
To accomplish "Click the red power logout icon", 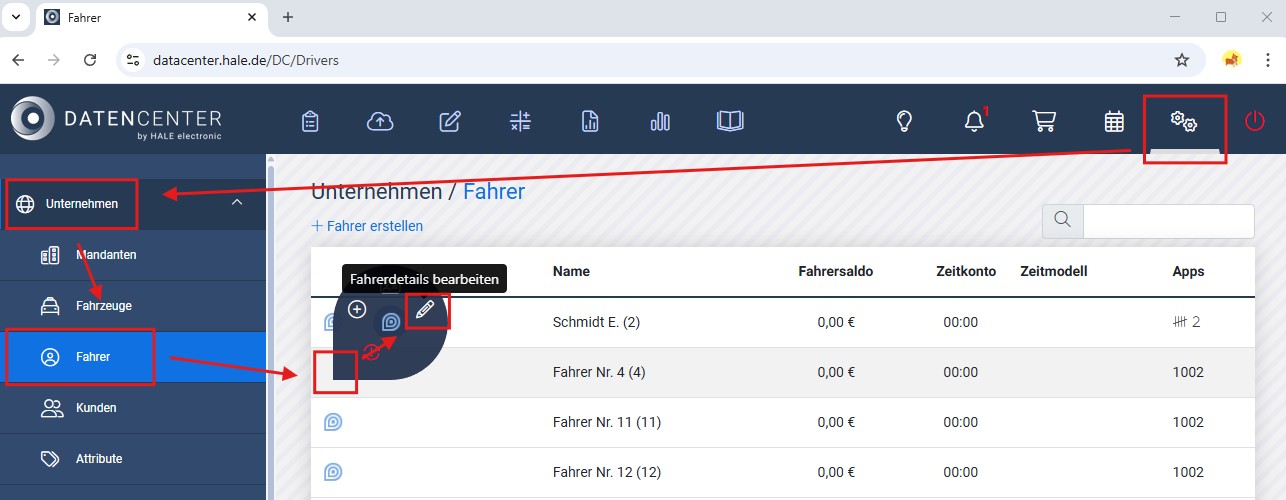I will (1254, 122).
